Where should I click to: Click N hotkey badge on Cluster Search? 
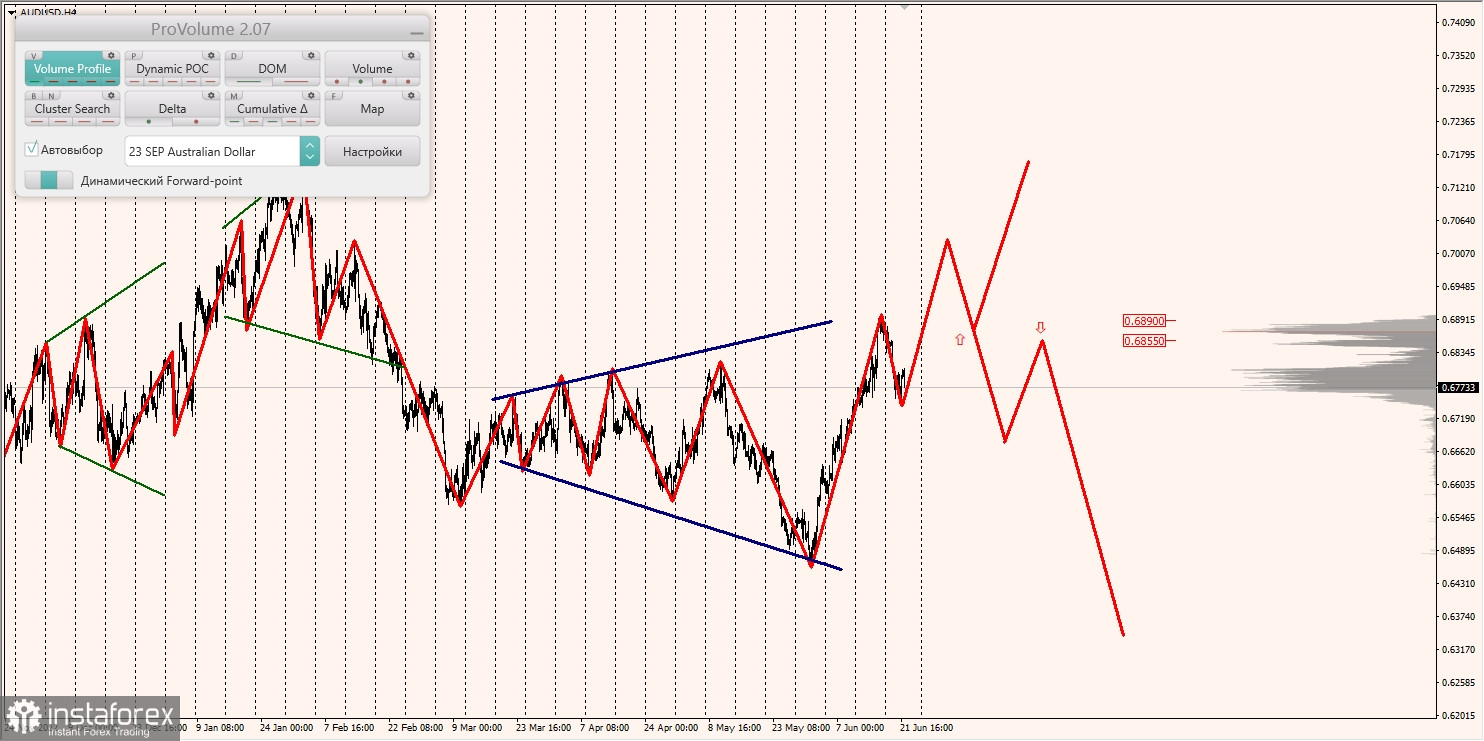tap(51, 96)
